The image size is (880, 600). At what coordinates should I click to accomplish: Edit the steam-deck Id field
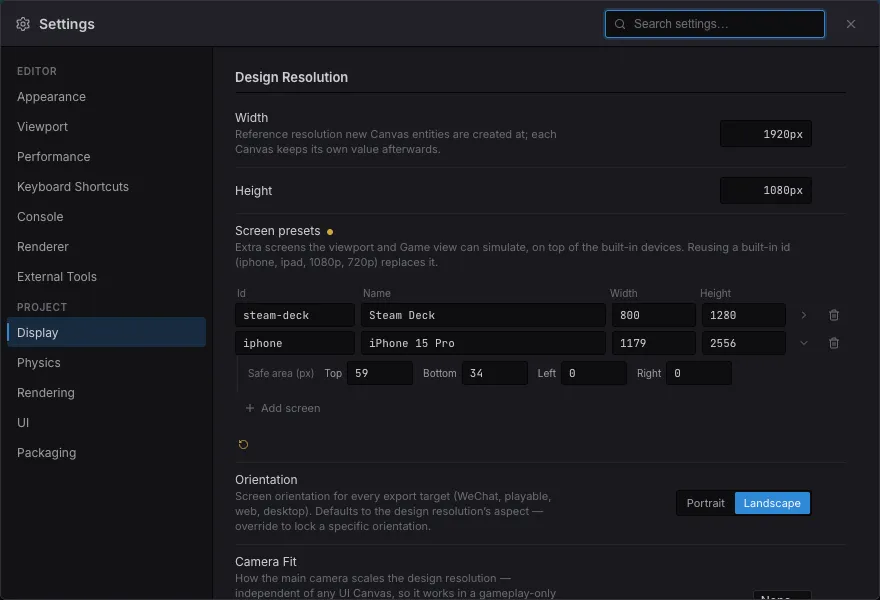tap(295, 315)
